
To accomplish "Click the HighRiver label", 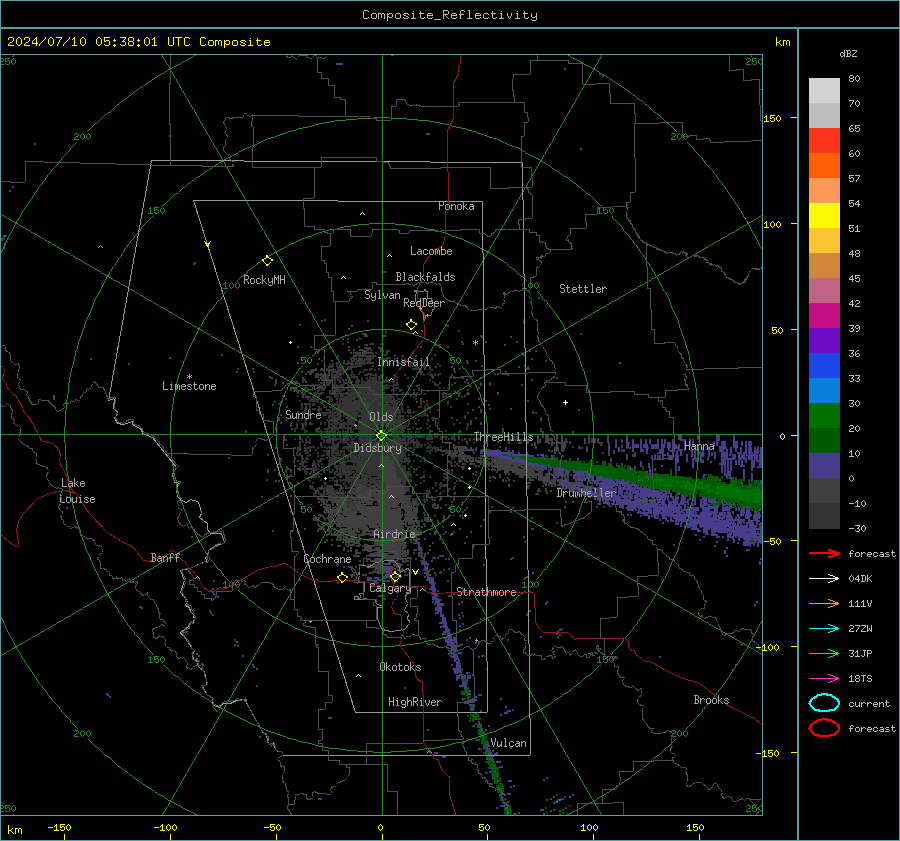I will tap(415, 702).
